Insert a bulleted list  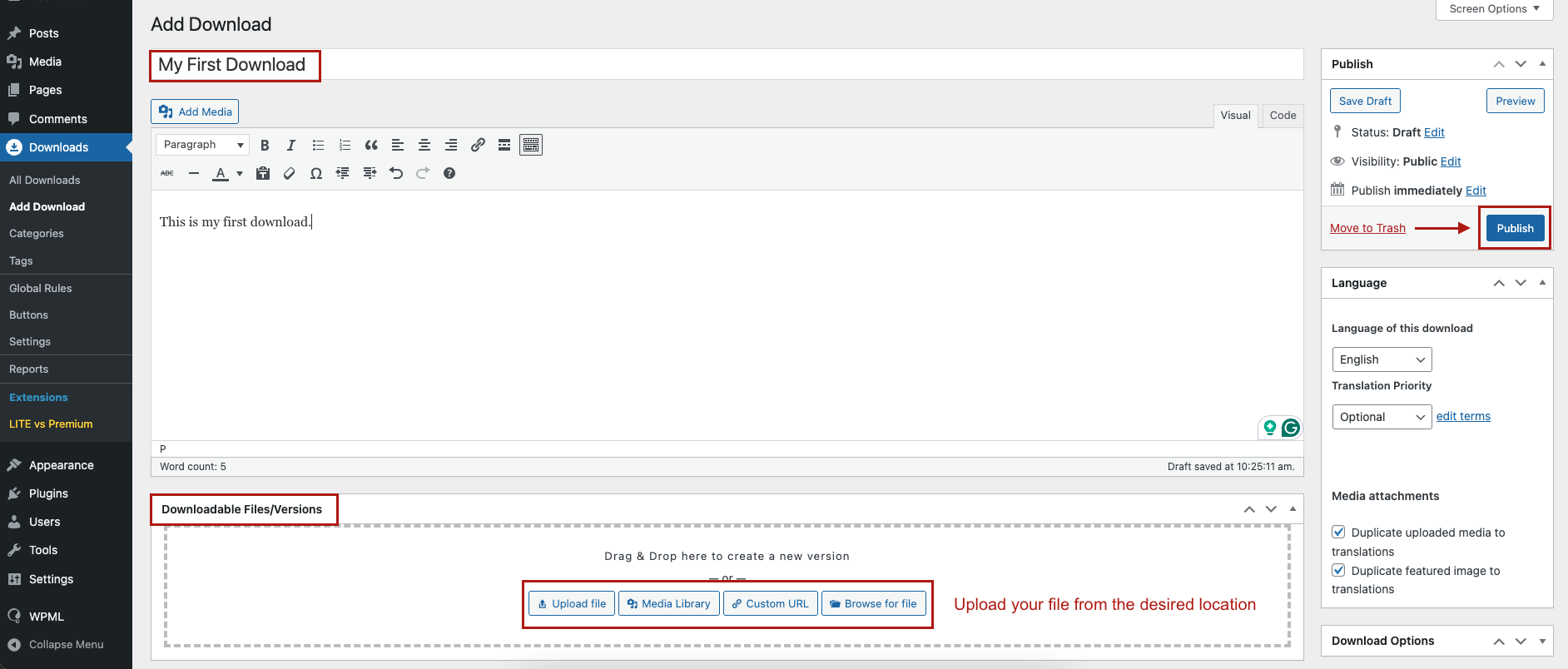[318, 145]
